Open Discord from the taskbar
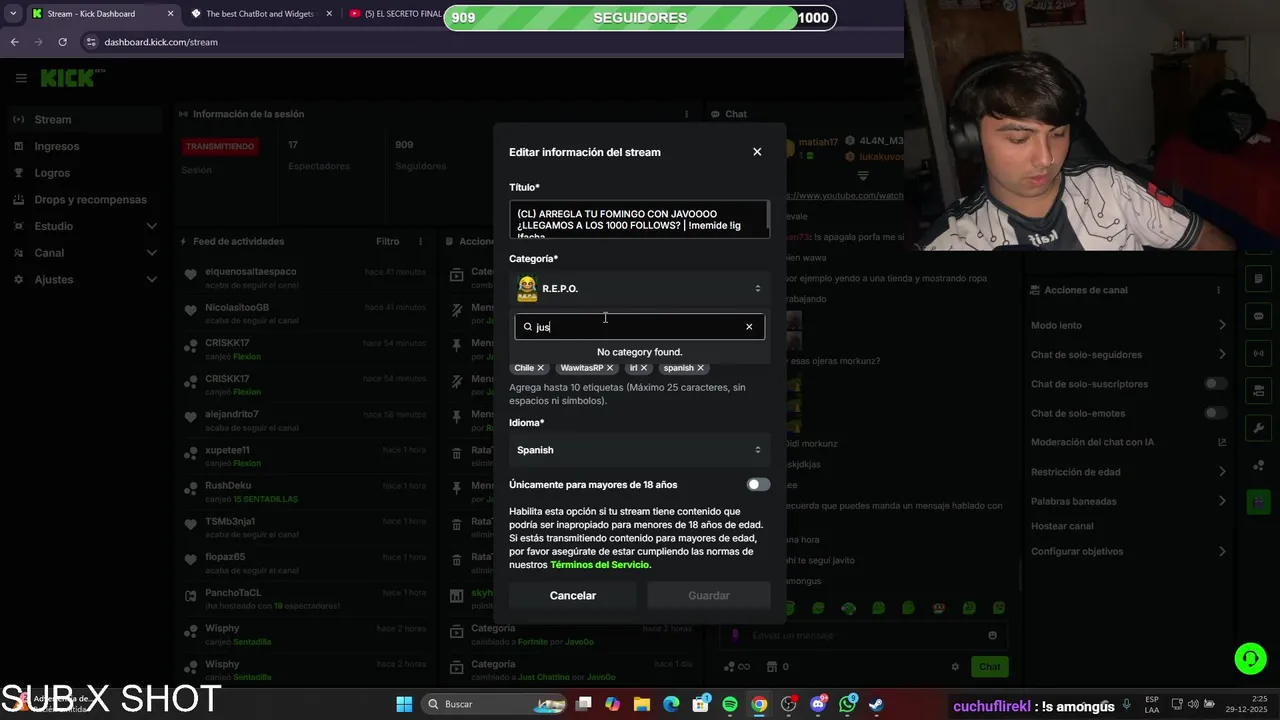 [818, 704]
